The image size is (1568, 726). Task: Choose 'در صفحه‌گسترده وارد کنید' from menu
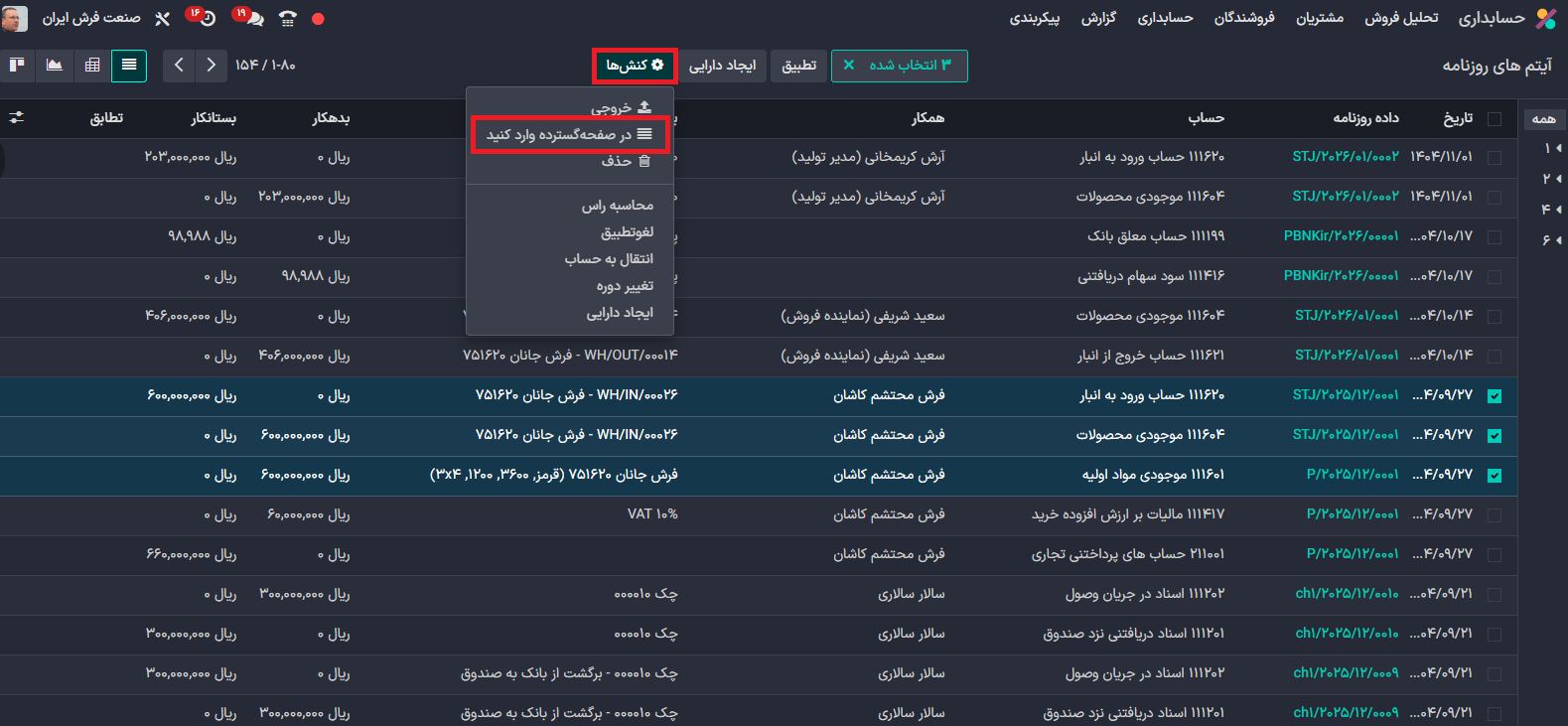(x=570, y=134)
